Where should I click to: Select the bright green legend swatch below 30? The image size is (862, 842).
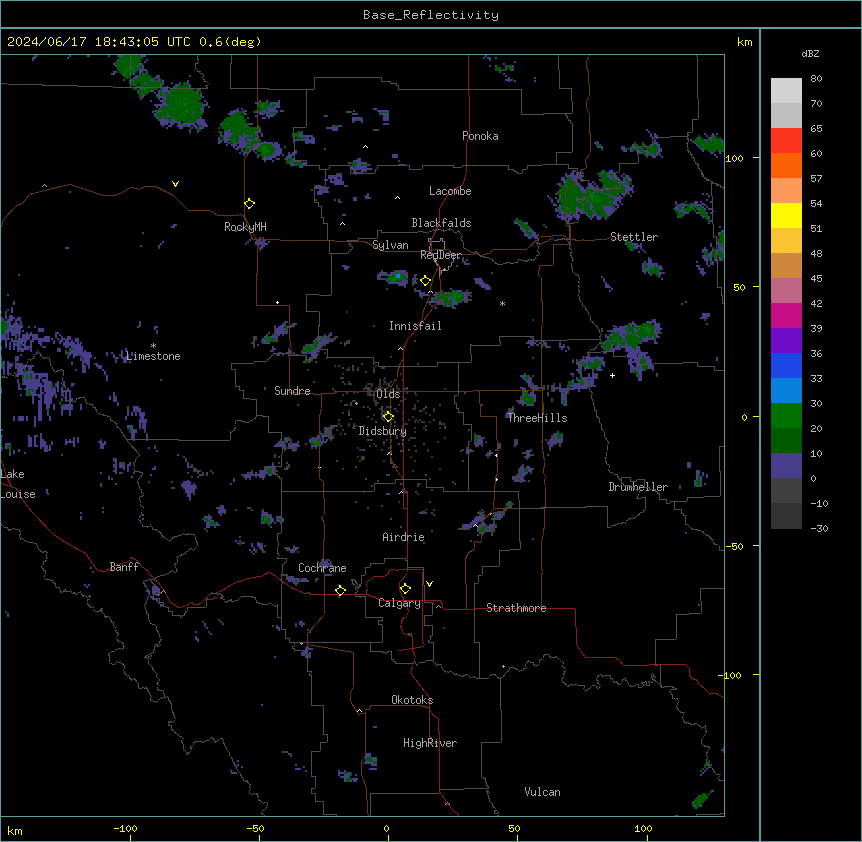click(x=786, y=416)
